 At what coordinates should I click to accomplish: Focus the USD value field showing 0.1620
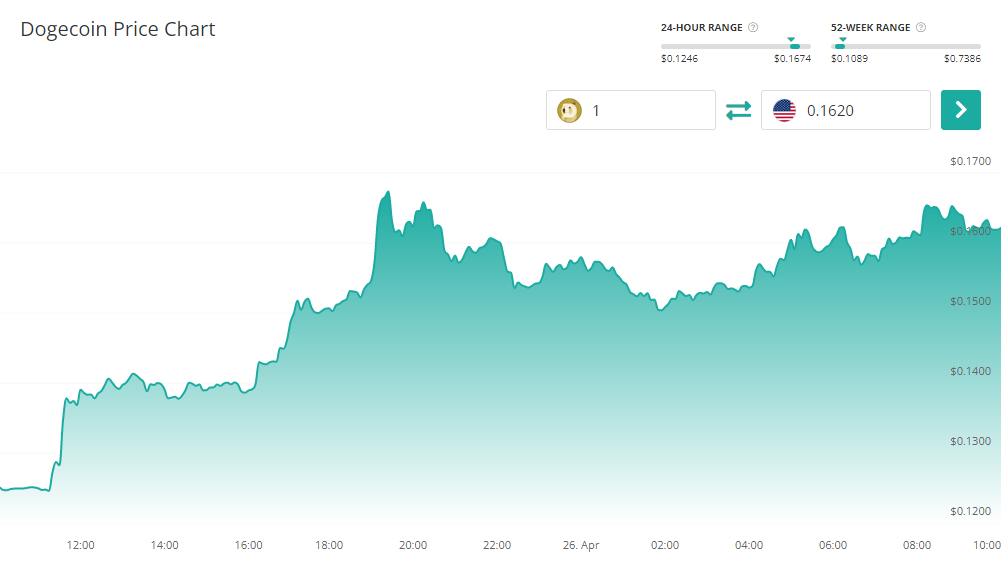pyautogui.click(x=862, y=110)
